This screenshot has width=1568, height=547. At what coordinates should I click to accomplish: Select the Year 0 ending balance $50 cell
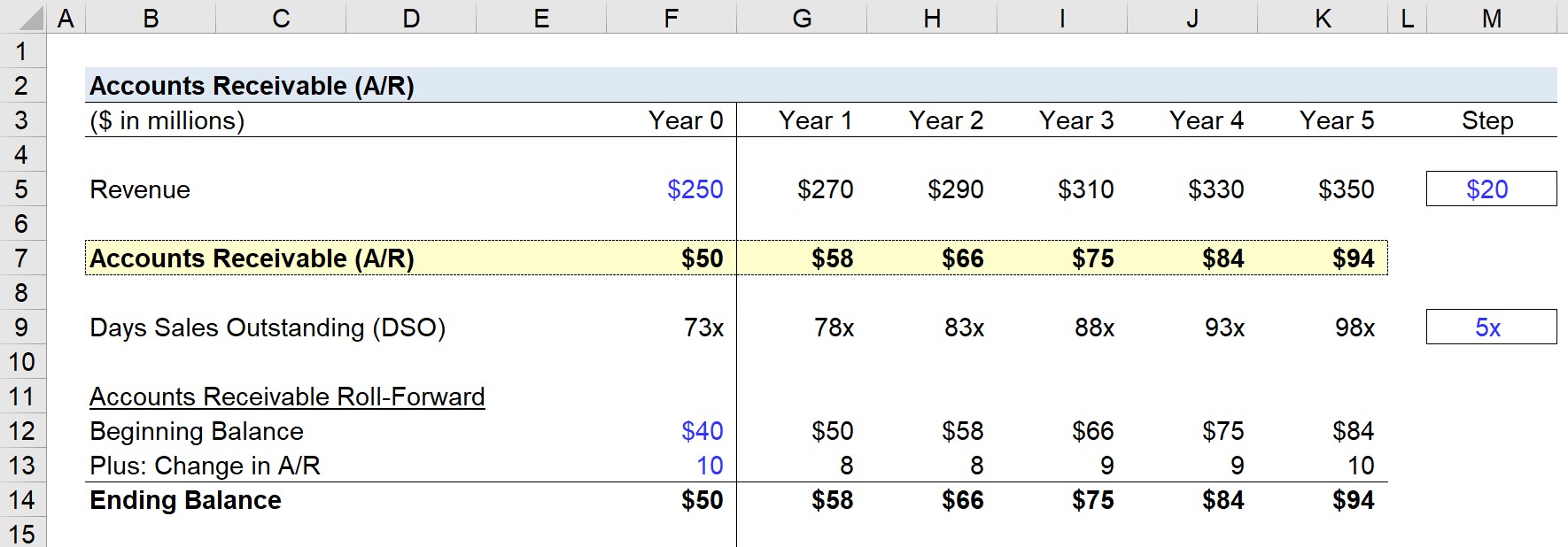(671, 500)
